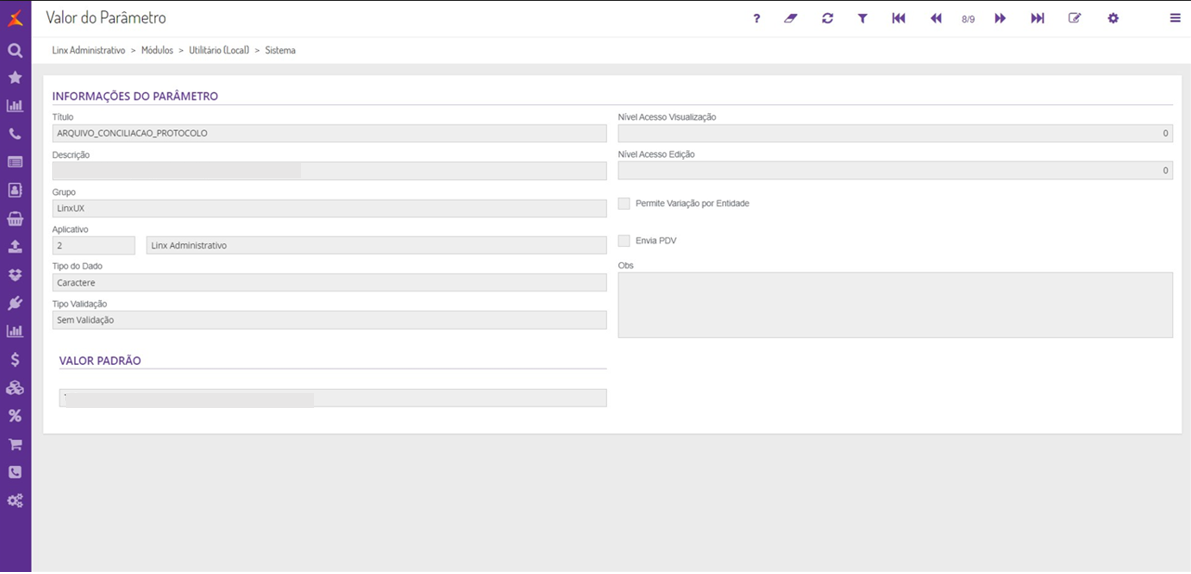Click the Utilitário (Local) breadcrumb

point(220,50)
